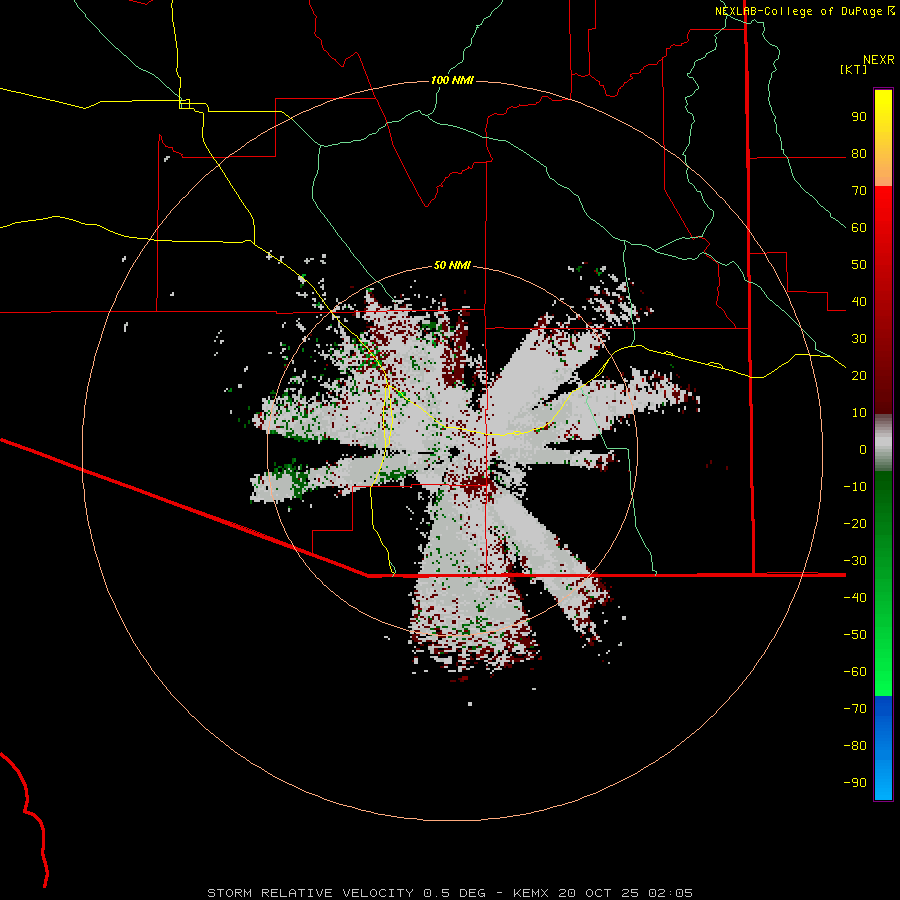Viewport: 900px width, 900px height.
Task: Click the 10 value on the velocity scale
Action: point(859,413)
